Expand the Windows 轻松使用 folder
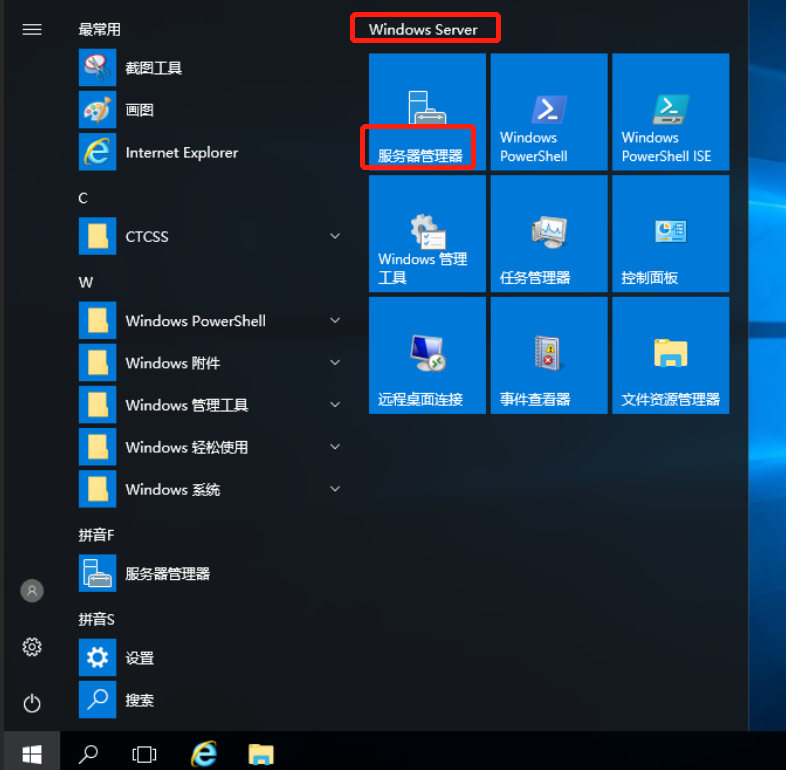The width and height of the screenshot is (786, 770). point(335,447)
